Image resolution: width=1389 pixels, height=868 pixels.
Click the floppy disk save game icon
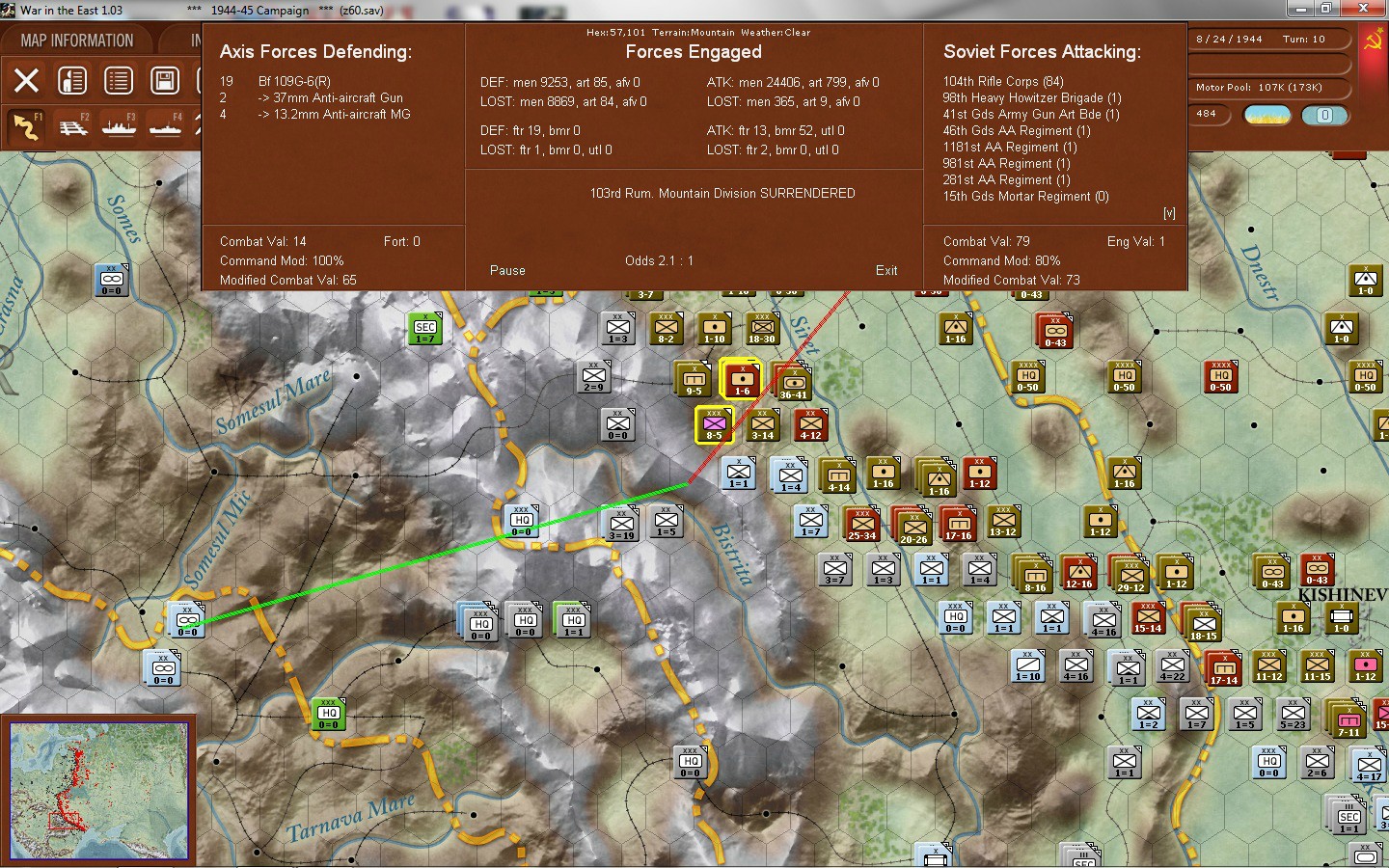pyautogui.click(x=165, y=80)
